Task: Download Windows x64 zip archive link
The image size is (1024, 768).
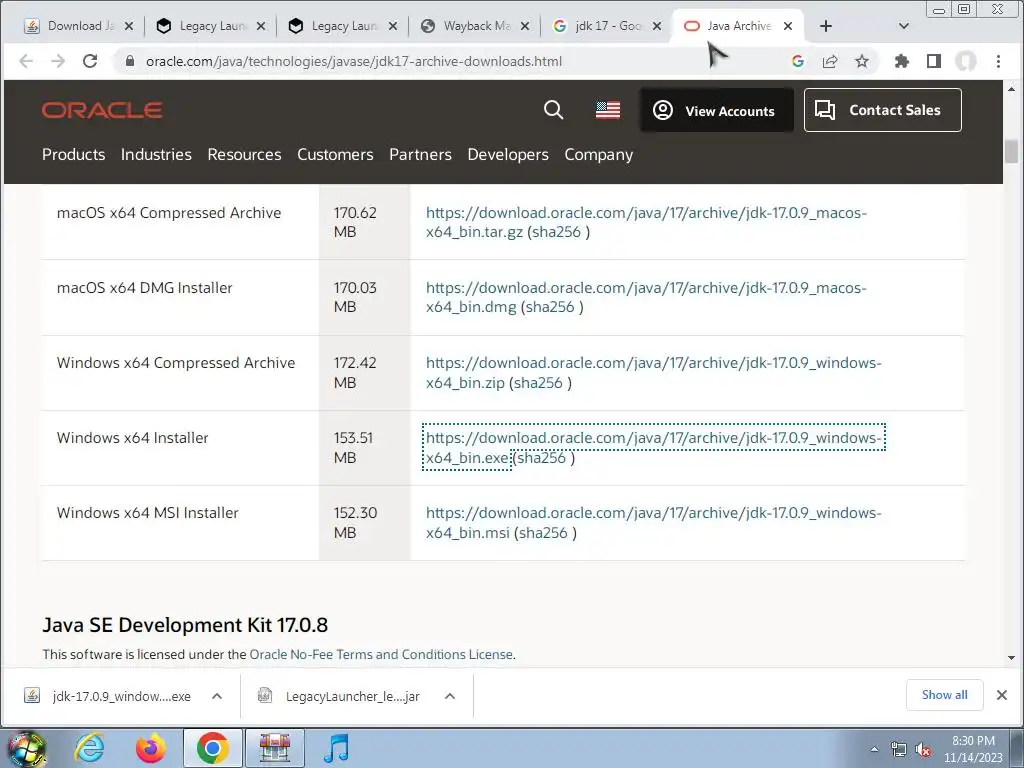Action: click(654, 372)
